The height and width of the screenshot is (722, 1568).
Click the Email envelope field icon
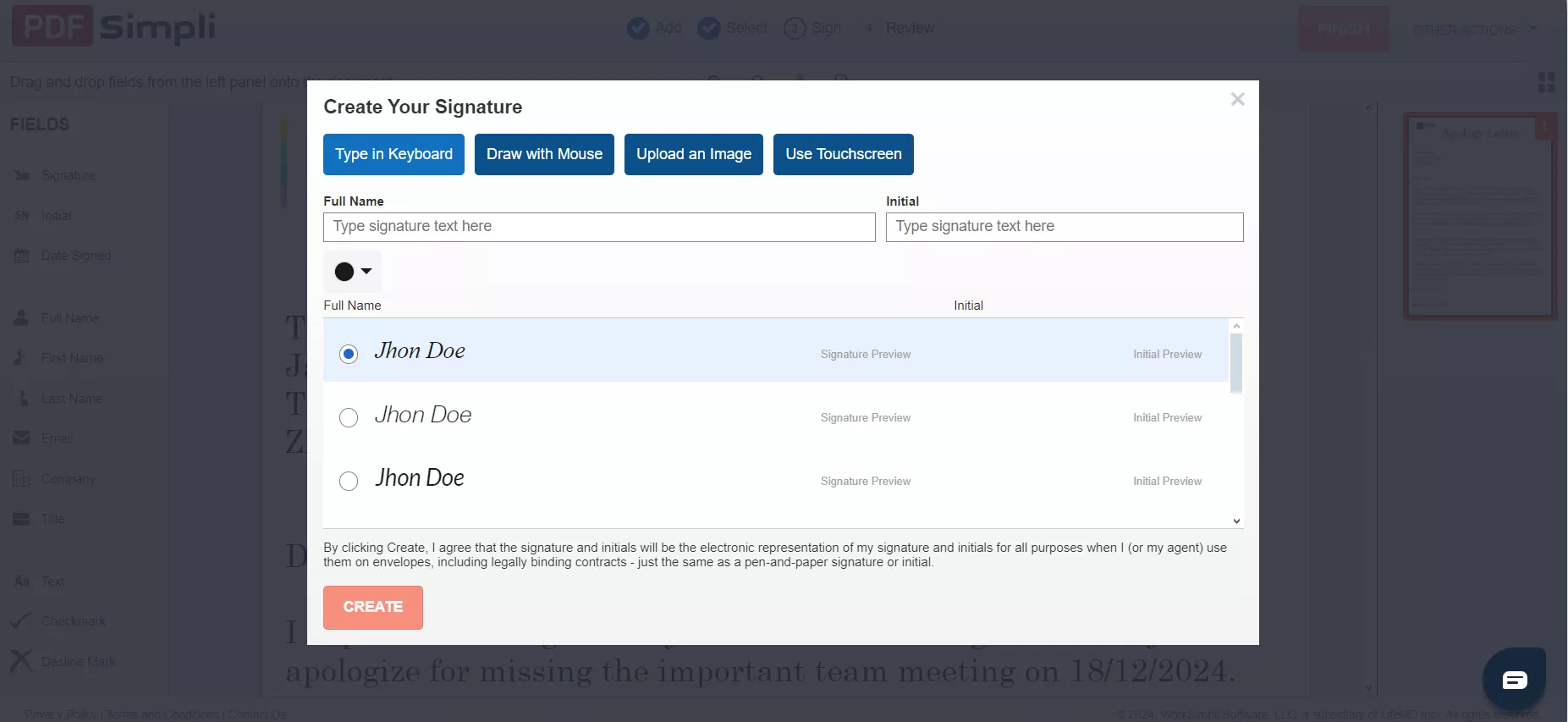[22, 438]
